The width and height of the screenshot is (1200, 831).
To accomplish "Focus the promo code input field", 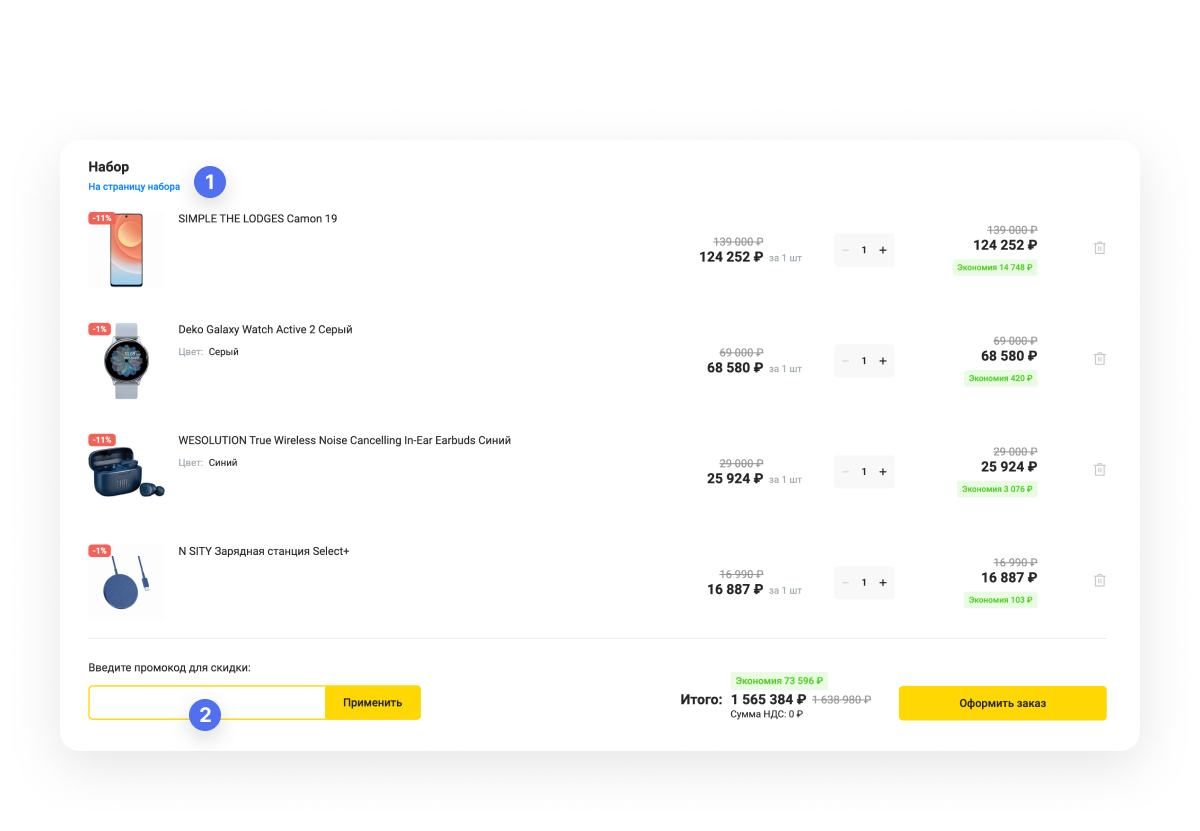I will tap(207, 703).
